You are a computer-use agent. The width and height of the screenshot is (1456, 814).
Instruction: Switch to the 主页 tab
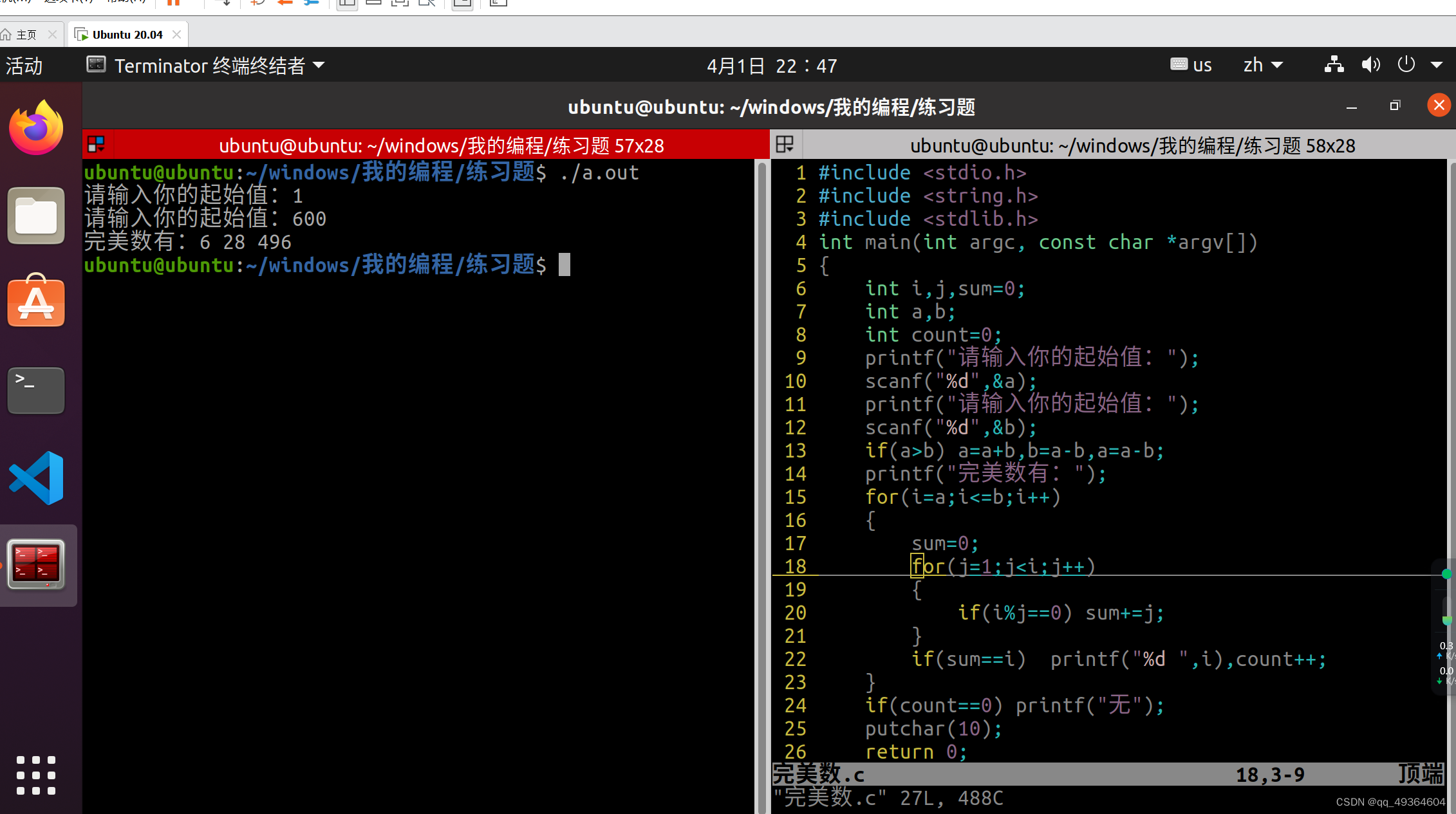coord(26,35)
